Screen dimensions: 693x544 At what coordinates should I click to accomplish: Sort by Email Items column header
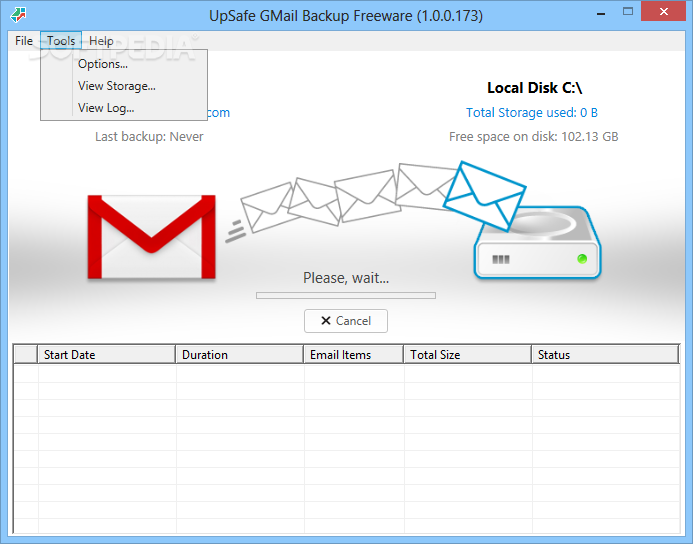[354, 355]
